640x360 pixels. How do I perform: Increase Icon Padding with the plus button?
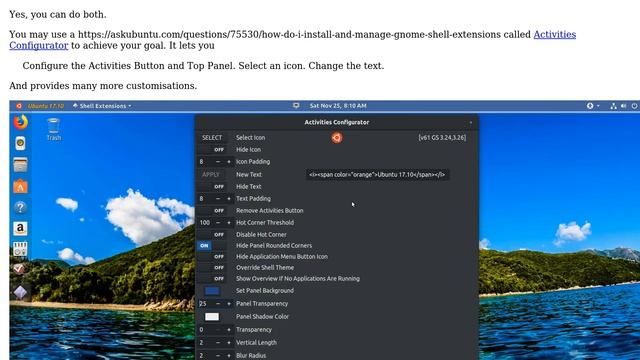pyautogui.click(x=229, y=162)
